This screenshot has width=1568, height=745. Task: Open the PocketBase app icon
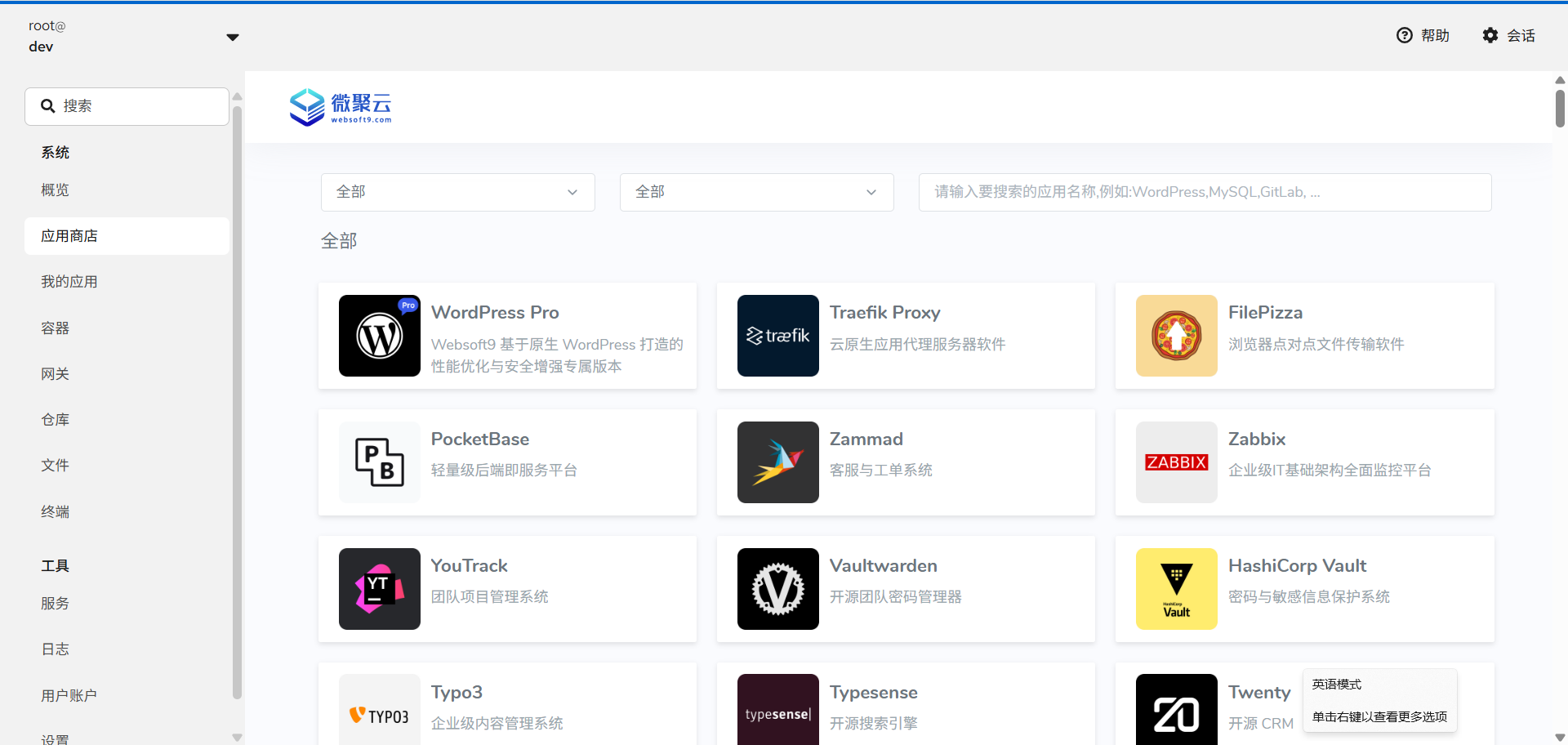[379, 462]
